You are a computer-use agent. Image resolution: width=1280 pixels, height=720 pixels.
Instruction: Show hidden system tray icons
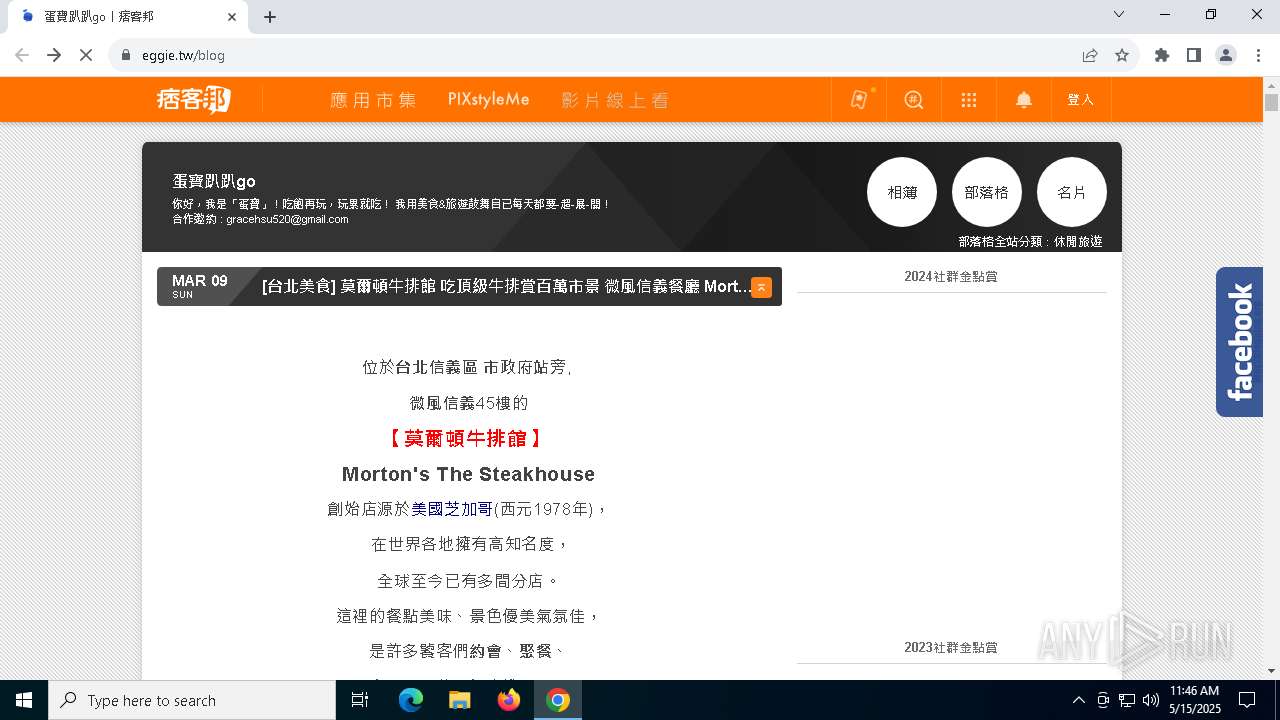1078,700
